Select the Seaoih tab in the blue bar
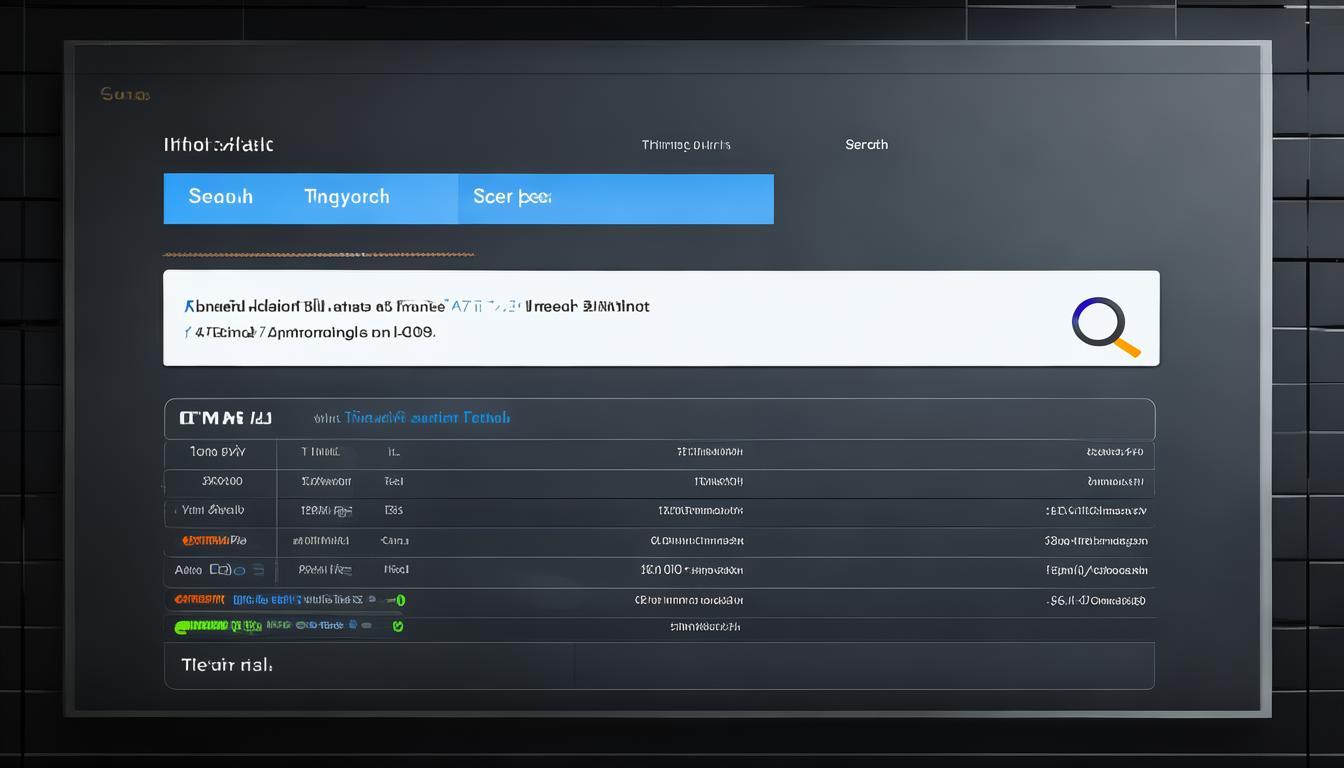 point(220,198)
